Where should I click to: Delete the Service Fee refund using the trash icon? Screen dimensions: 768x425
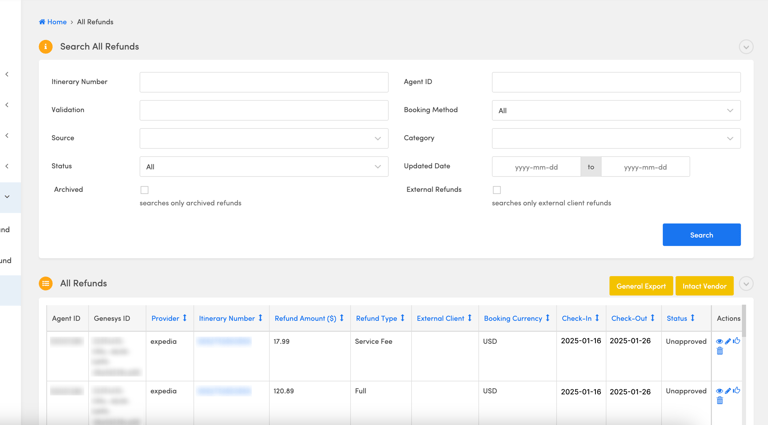tap(719, 351)
